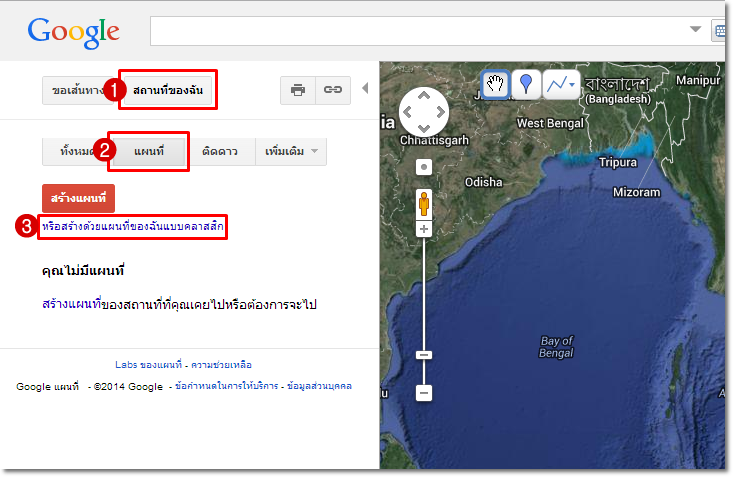Open ความช่วยเหลือ help link
Screen dimensions: 733x477
pos(222,365)
